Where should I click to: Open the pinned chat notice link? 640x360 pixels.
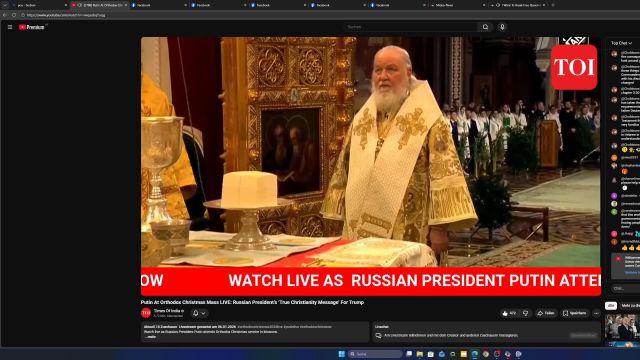[x=631, y=273]
